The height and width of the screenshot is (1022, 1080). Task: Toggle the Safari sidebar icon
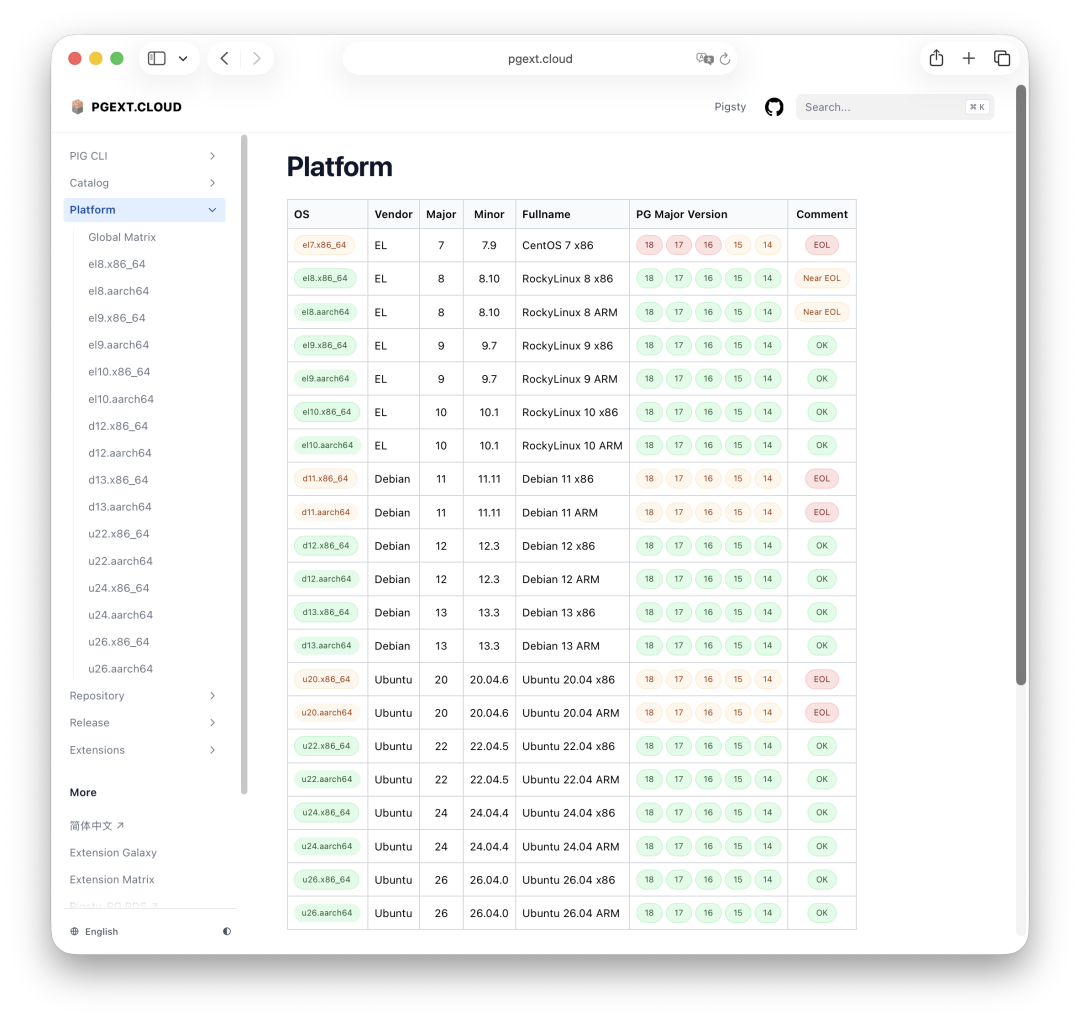(157, 59)
